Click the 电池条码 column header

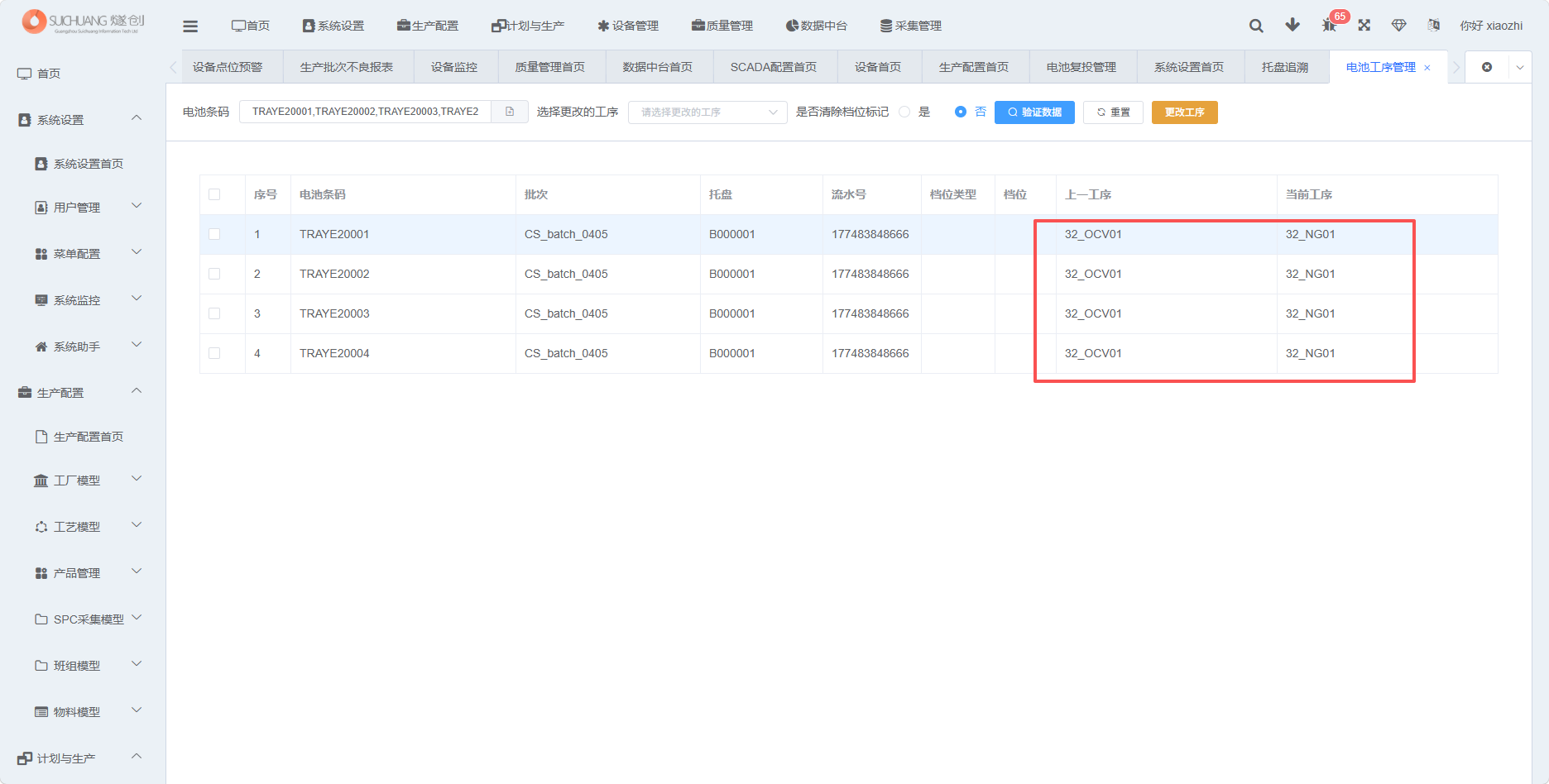323,194
